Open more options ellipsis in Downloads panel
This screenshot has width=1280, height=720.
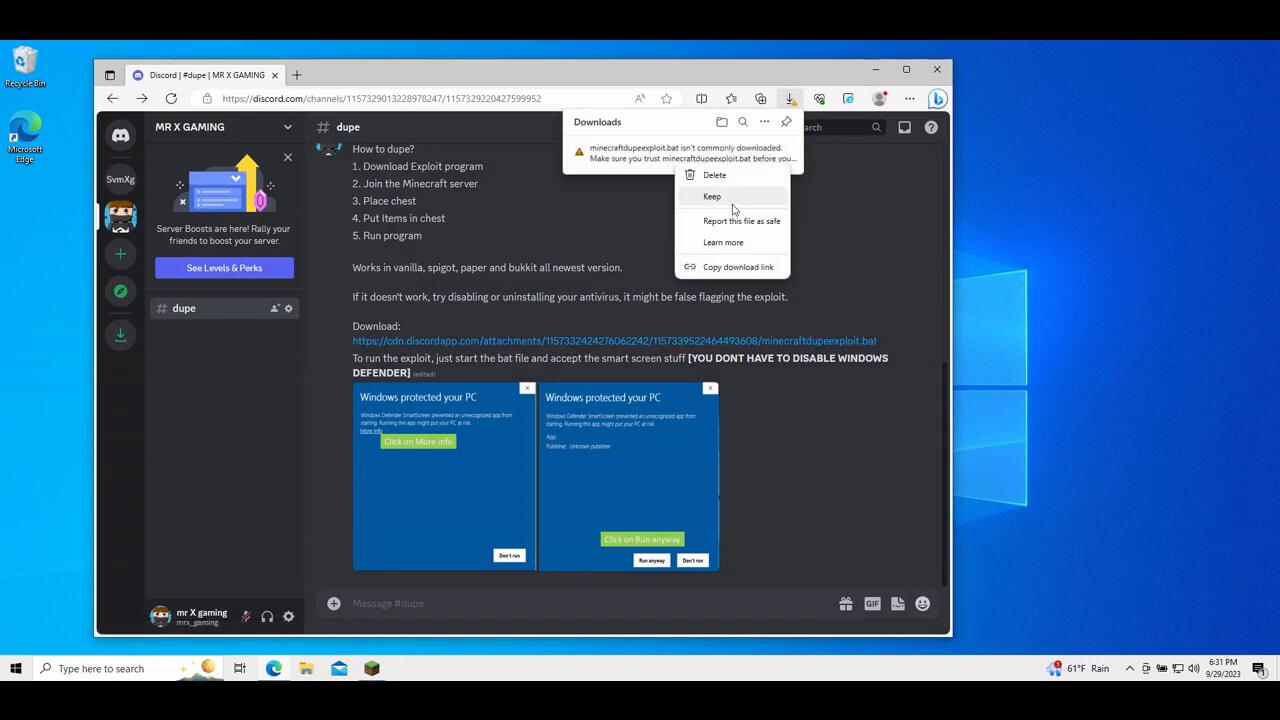(x=764, y=122)
